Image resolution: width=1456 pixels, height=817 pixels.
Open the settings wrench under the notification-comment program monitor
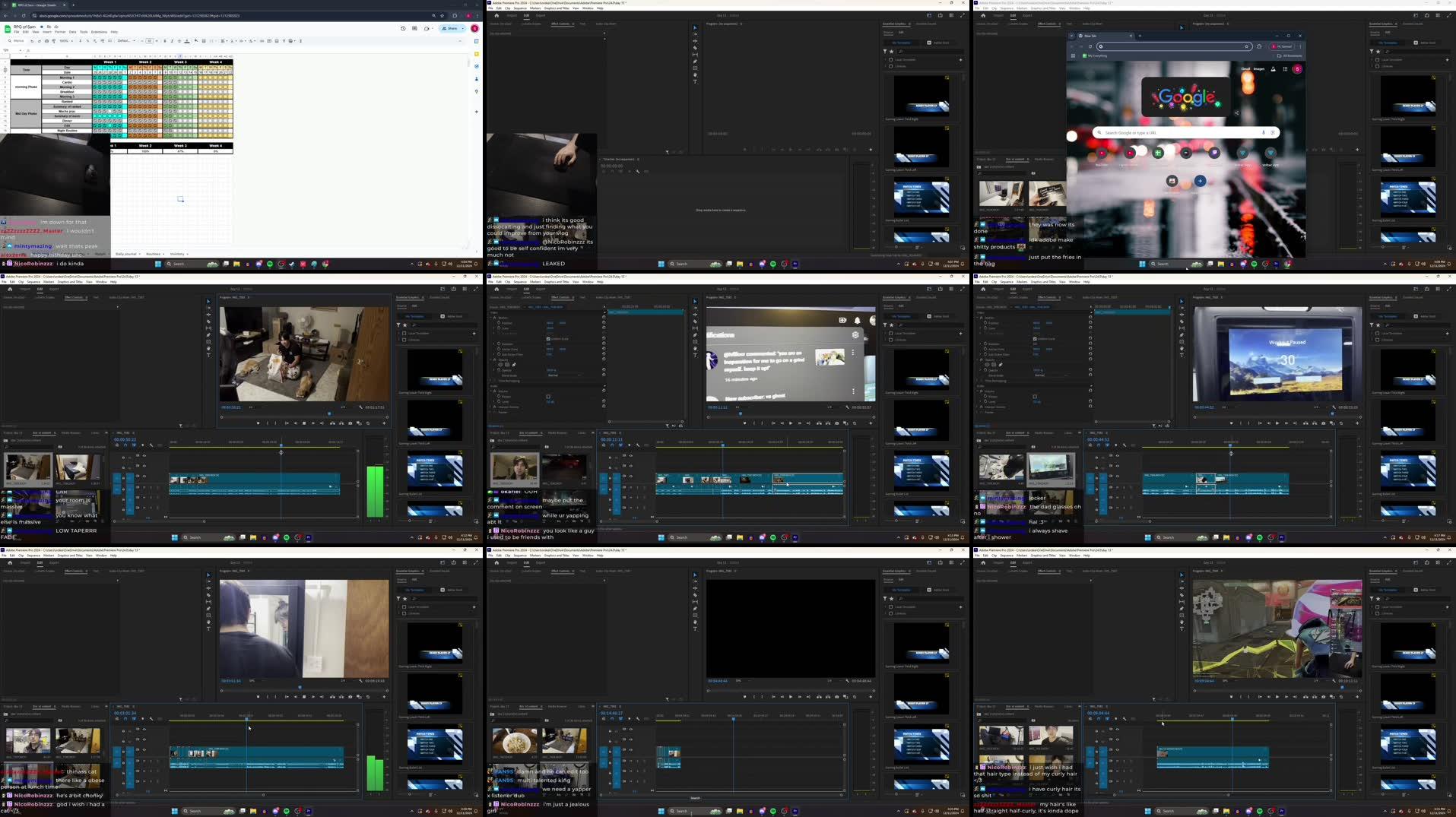pos(847,407)
